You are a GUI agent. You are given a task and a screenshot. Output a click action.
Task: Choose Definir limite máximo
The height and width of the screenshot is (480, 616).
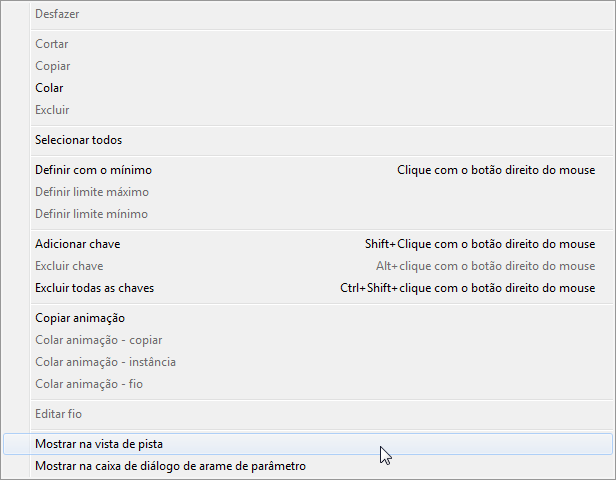(92, 192)
